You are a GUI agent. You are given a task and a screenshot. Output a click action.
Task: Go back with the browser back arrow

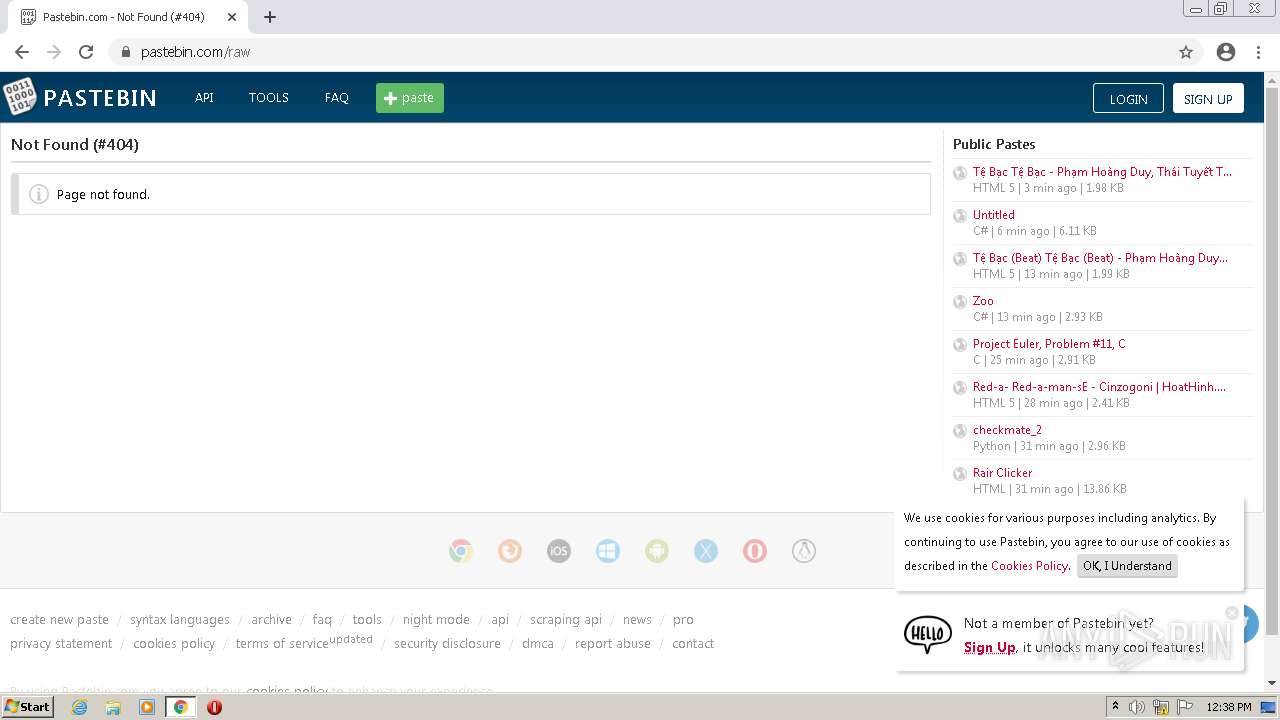click(x=22, y=52)
